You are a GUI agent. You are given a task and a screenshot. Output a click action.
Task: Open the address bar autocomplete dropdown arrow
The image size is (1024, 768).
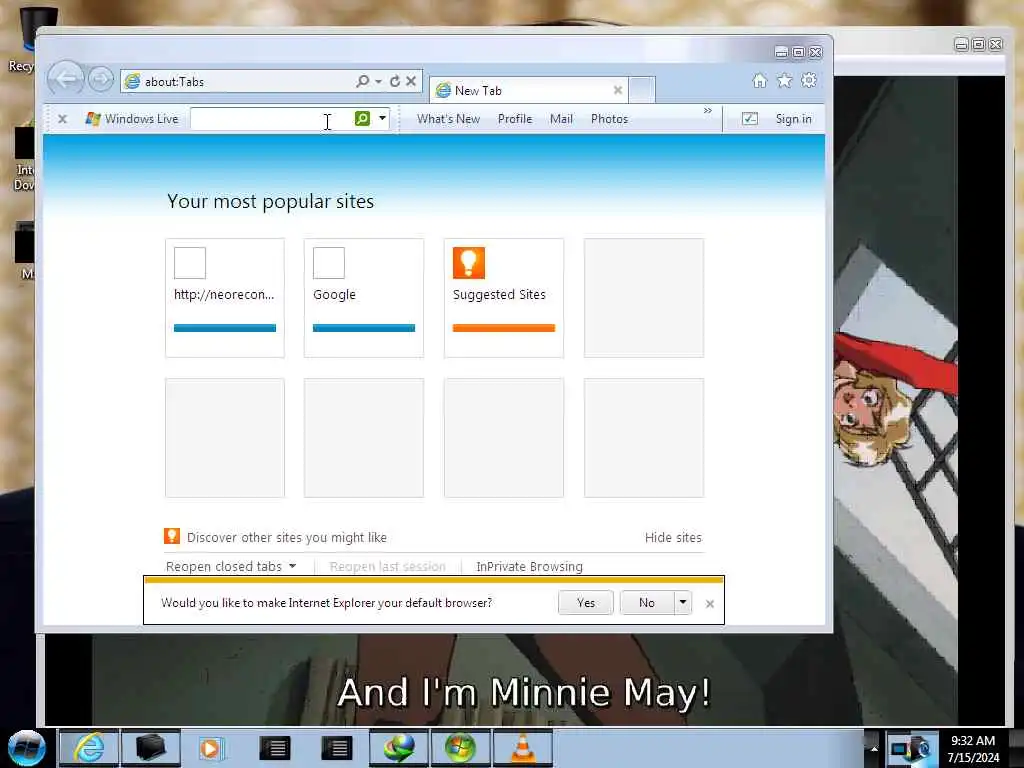[378, 82]
